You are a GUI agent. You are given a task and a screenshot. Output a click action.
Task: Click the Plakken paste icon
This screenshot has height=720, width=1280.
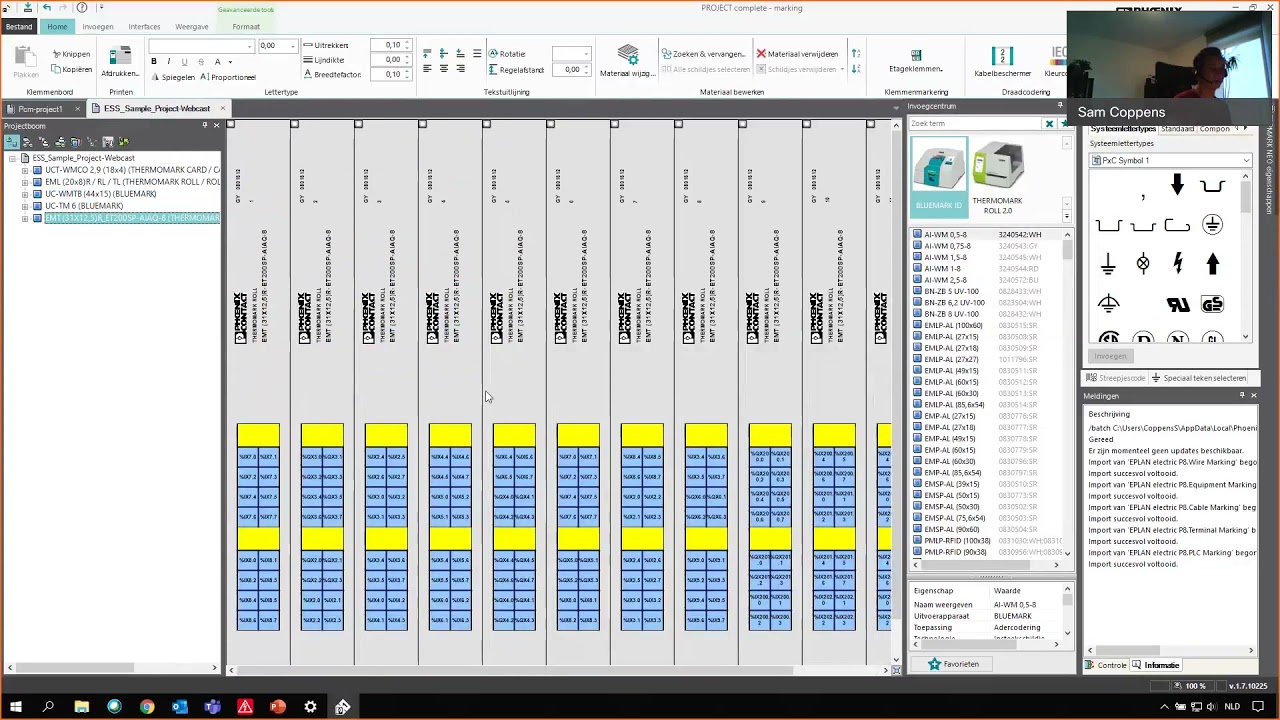pos(26,56)
